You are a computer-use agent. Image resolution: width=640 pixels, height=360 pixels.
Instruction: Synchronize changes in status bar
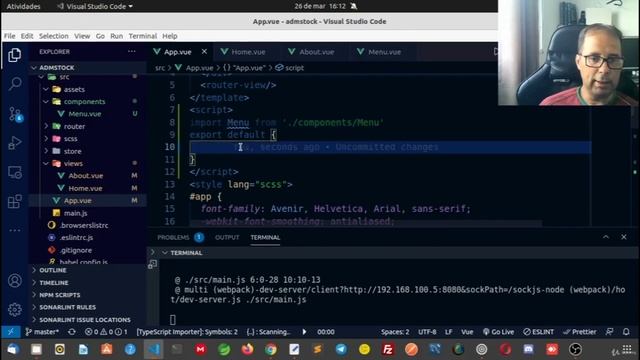point(72,332)
